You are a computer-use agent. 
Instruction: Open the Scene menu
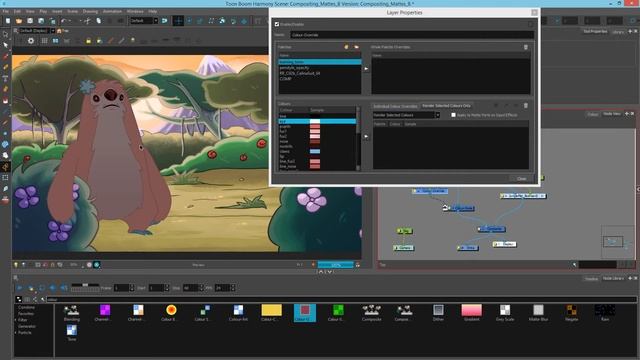(72, 11)
